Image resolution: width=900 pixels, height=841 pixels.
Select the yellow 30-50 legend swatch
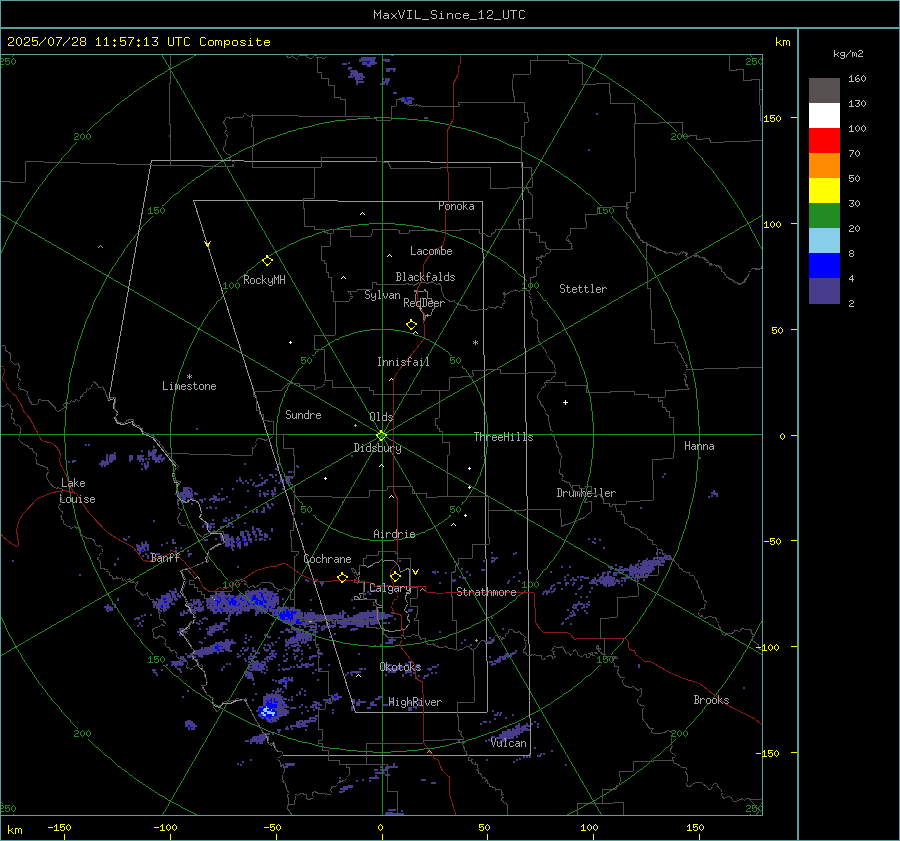tap(824, 191)
